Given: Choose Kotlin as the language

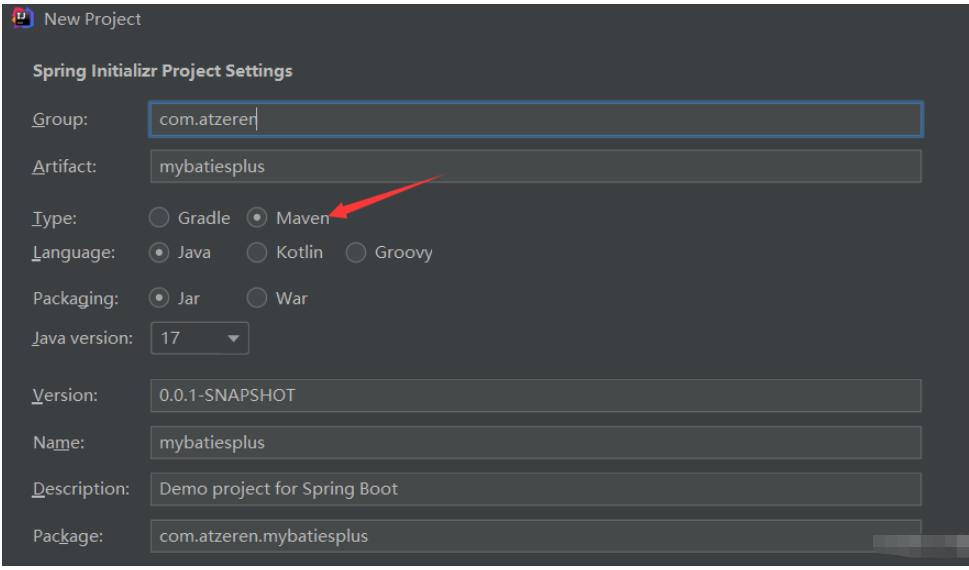Looking at the screenshot, I should (x=257, y=253).
